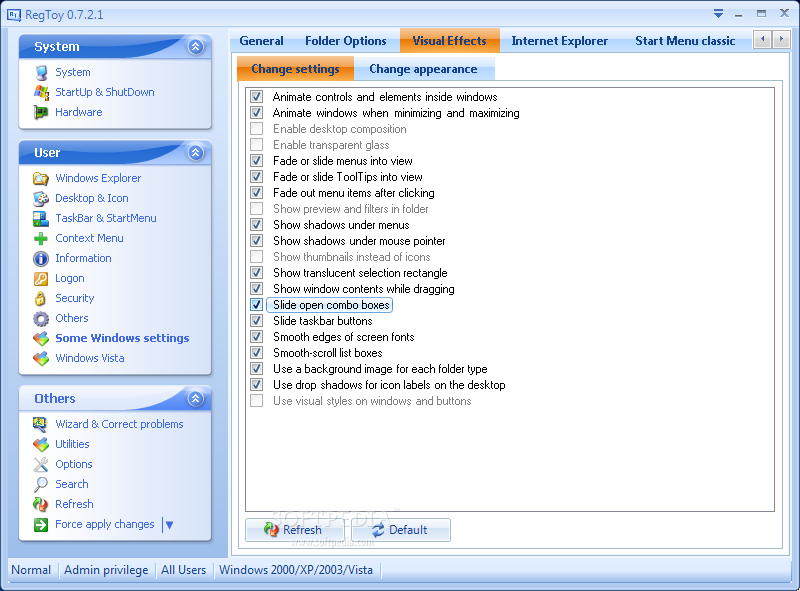This screenshot has height=591, width=800.
Task: Click the Windows Vista icon
Action: point(41,358)
